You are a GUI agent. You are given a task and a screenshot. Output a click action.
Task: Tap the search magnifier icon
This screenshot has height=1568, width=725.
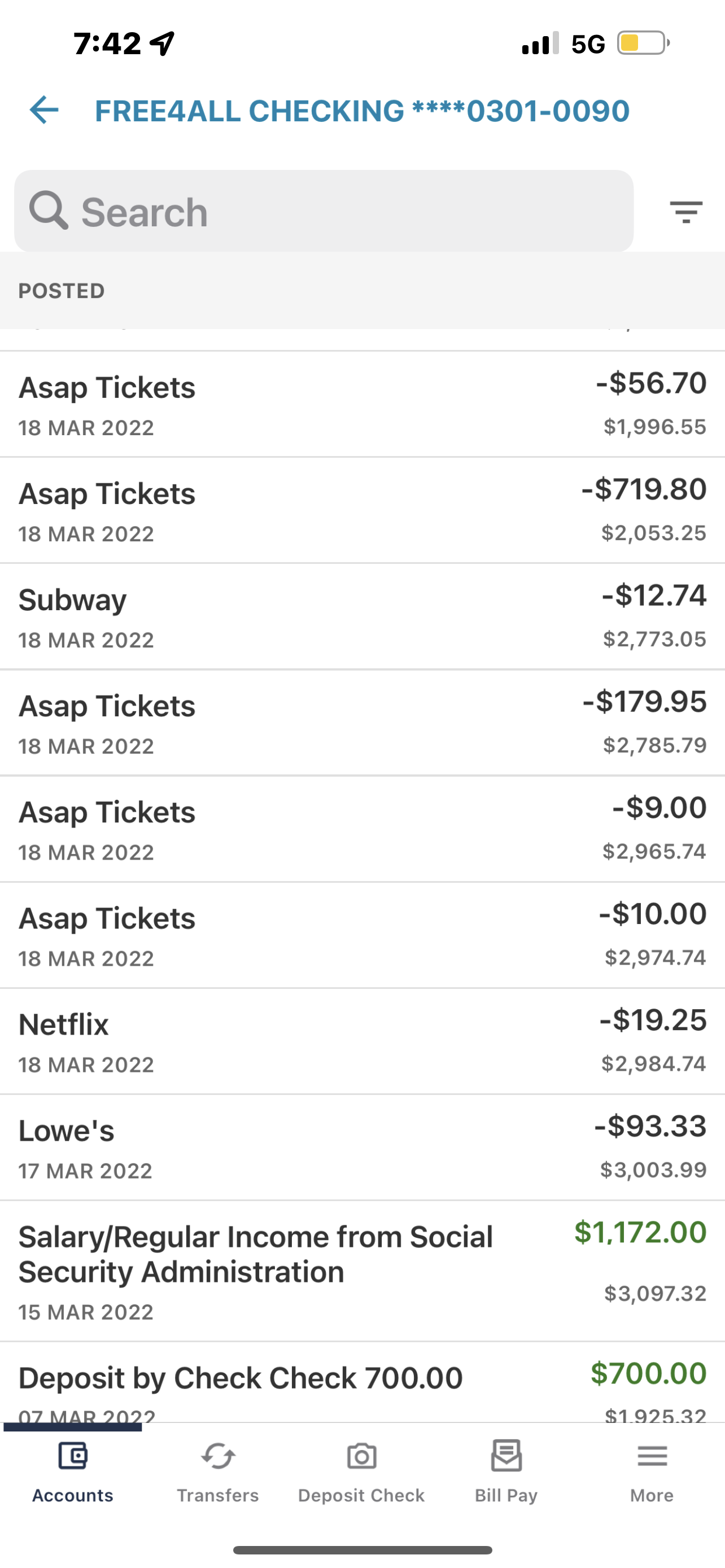coord(48,211)
